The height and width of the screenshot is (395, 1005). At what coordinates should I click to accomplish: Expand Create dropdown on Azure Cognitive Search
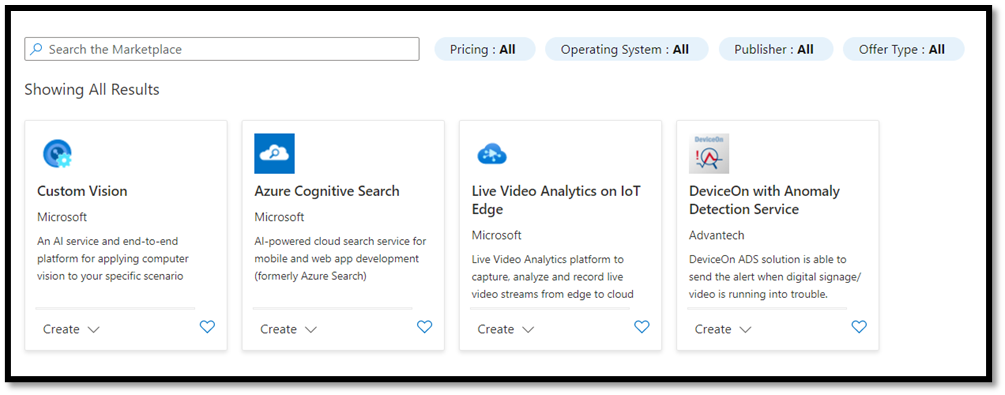(289, 329)
